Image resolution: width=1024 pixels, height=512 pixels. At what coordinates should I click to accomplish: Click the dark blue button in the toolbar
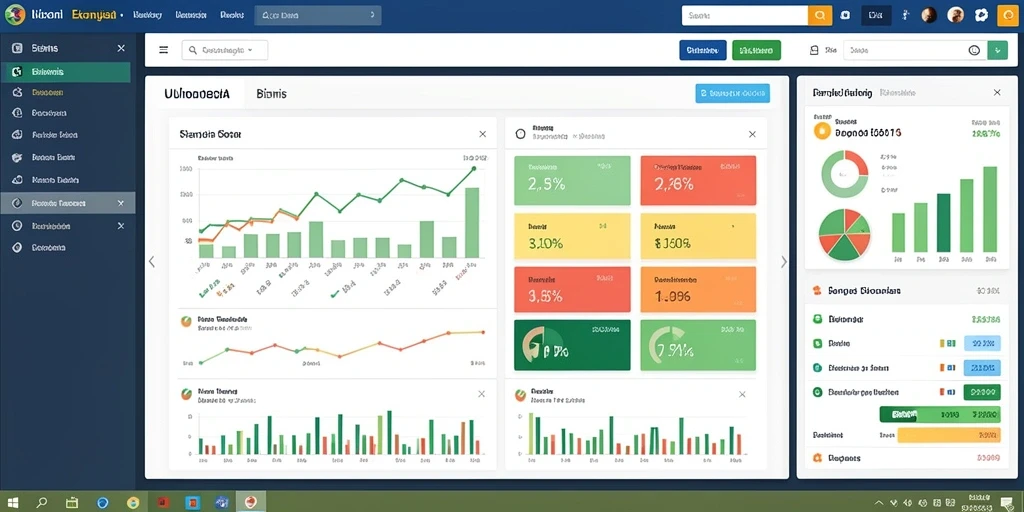[x=703, y=50]
